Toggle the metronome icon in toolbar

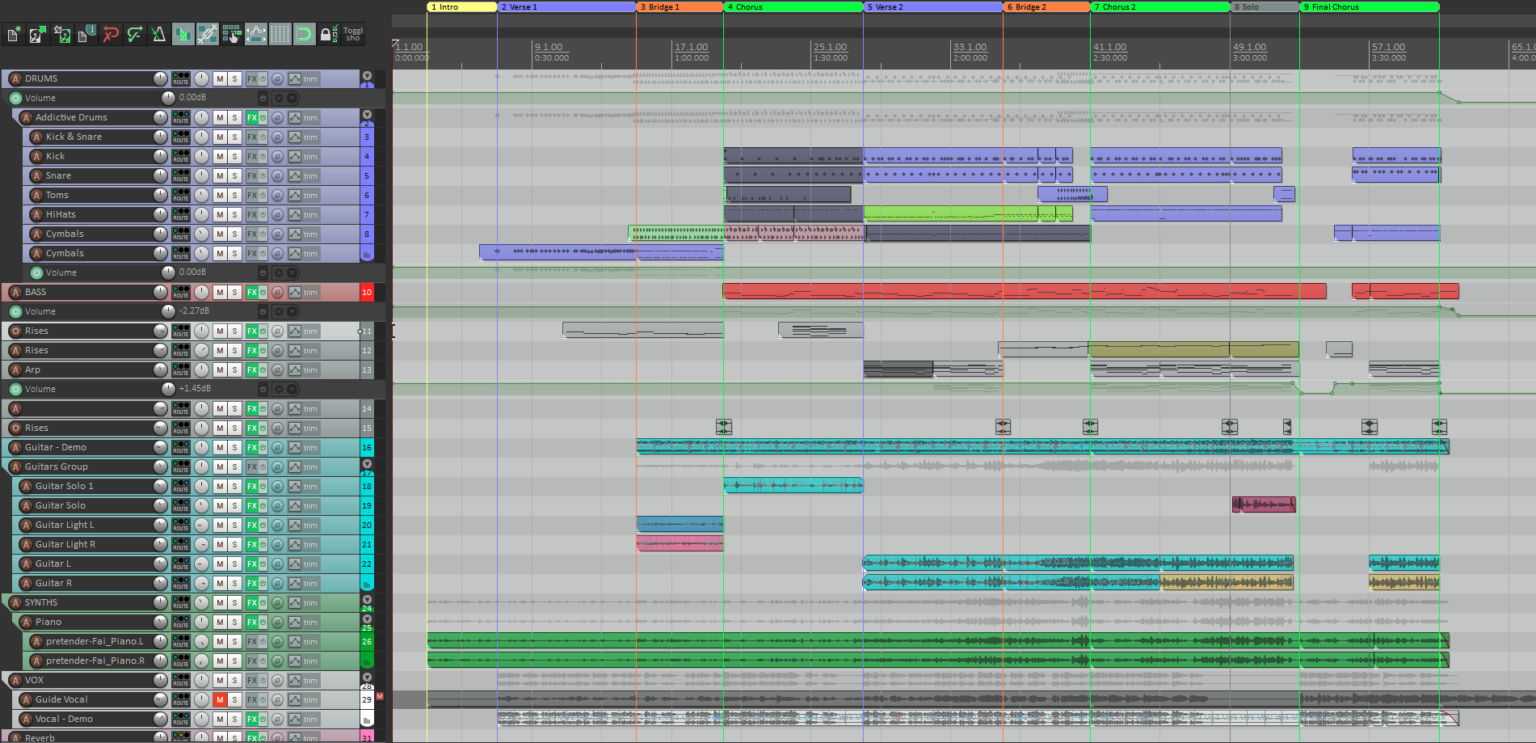coord(158,35)
